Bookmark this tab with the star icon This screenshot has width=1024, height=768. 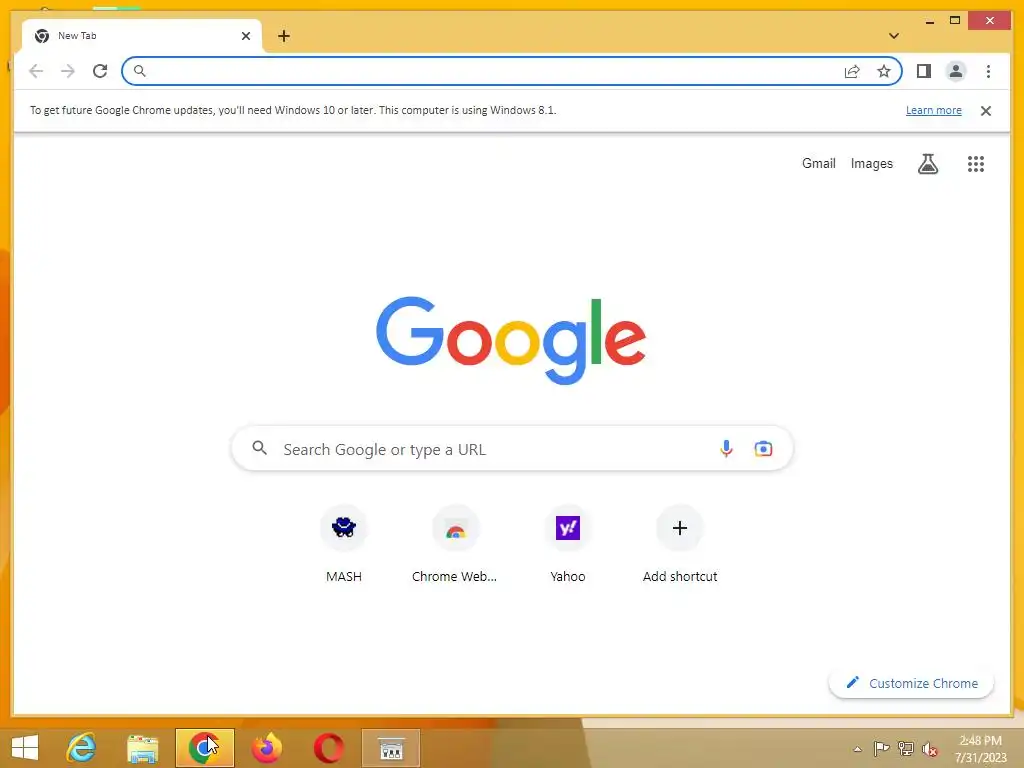pos(884,71)
